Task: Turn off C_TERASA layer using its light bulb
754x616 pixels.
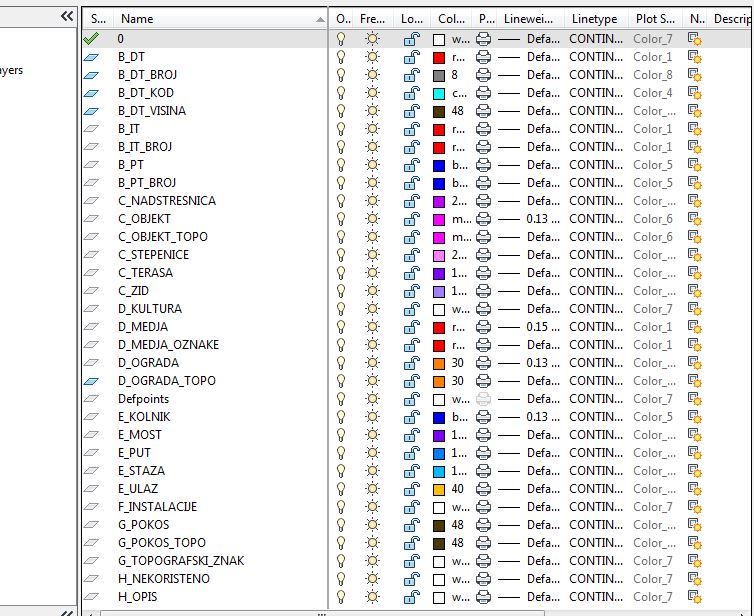Action: tap(341, 273)
